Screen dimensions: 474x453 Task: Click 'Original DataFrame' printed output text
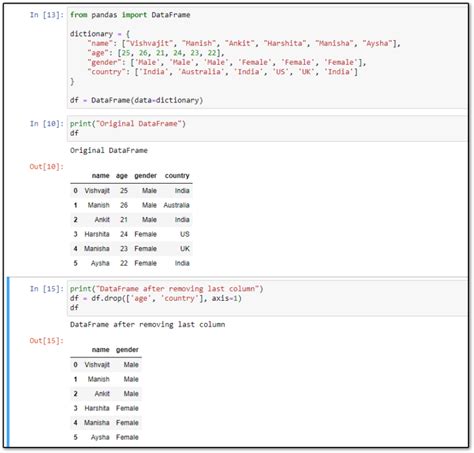tap(109, 150)
